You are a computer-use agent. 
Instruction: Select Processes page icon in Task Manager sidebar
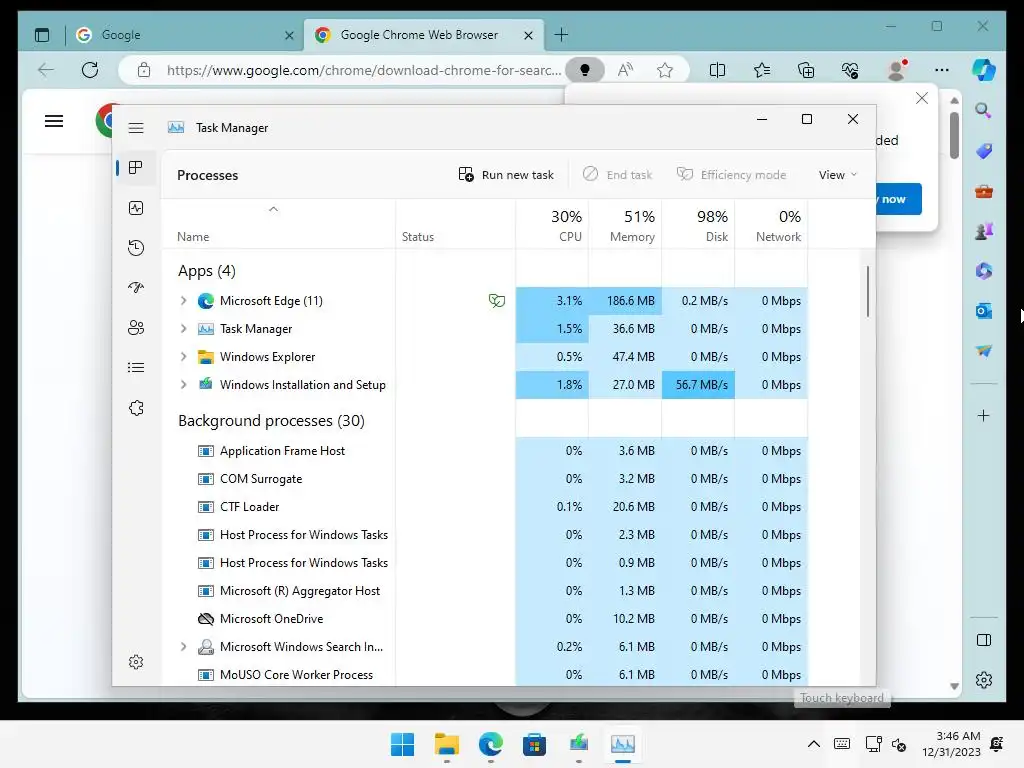pos(136,168)
